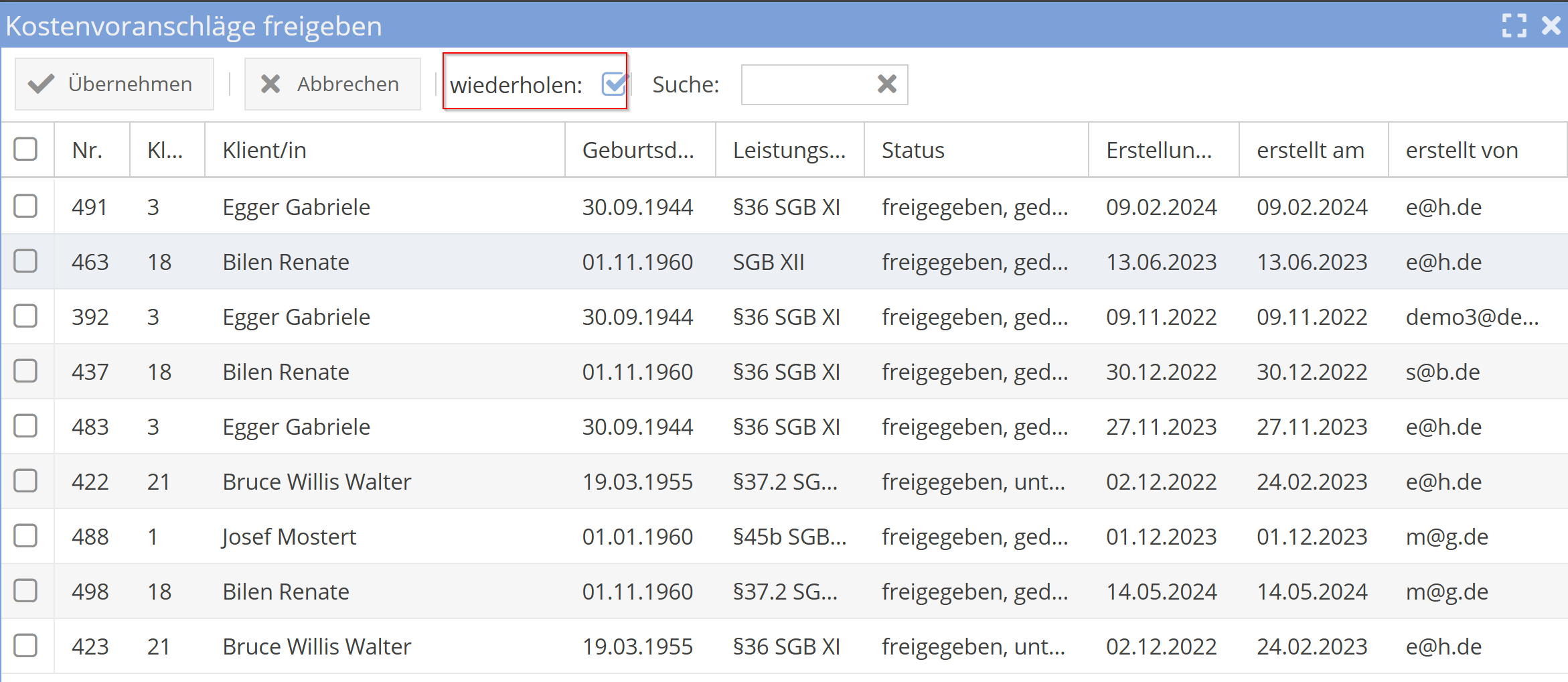Sort the table by the Status column
Screen dimensions: 1568x682
pos(913,149)
